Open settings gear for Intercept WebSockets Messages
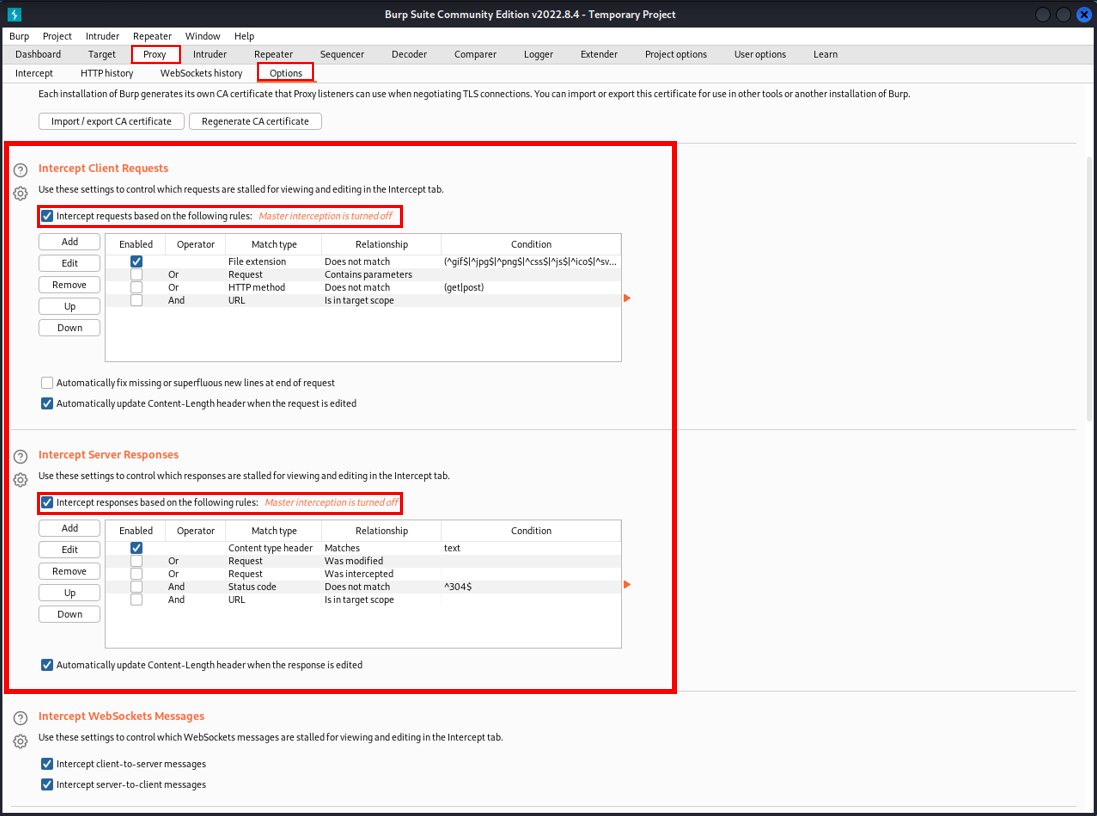Screen dimensions: 1097x816 [x=20, y=741]
